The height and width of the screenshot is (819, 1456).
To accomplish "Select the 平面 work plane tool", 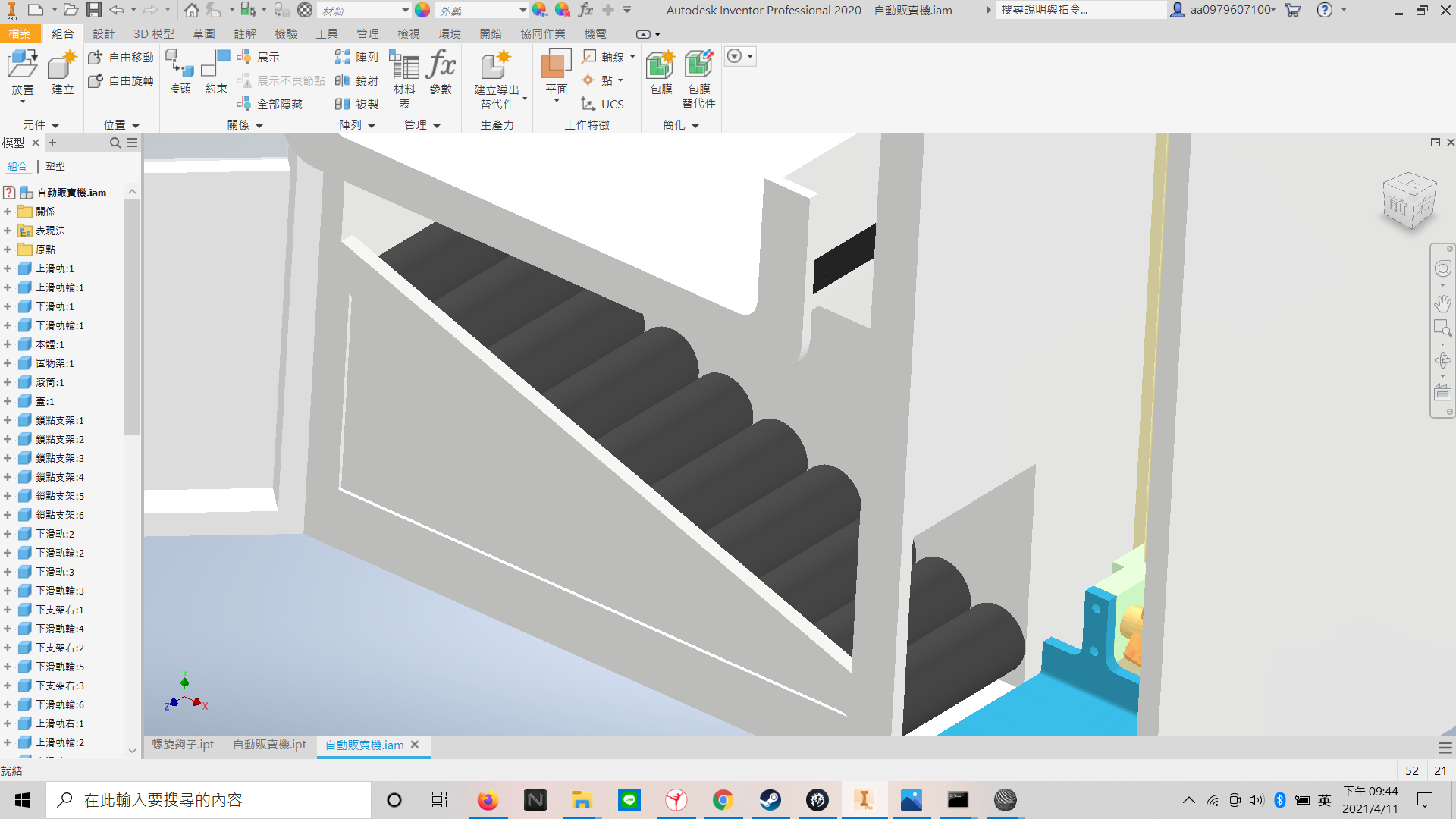I will click(x=557, y=76).
